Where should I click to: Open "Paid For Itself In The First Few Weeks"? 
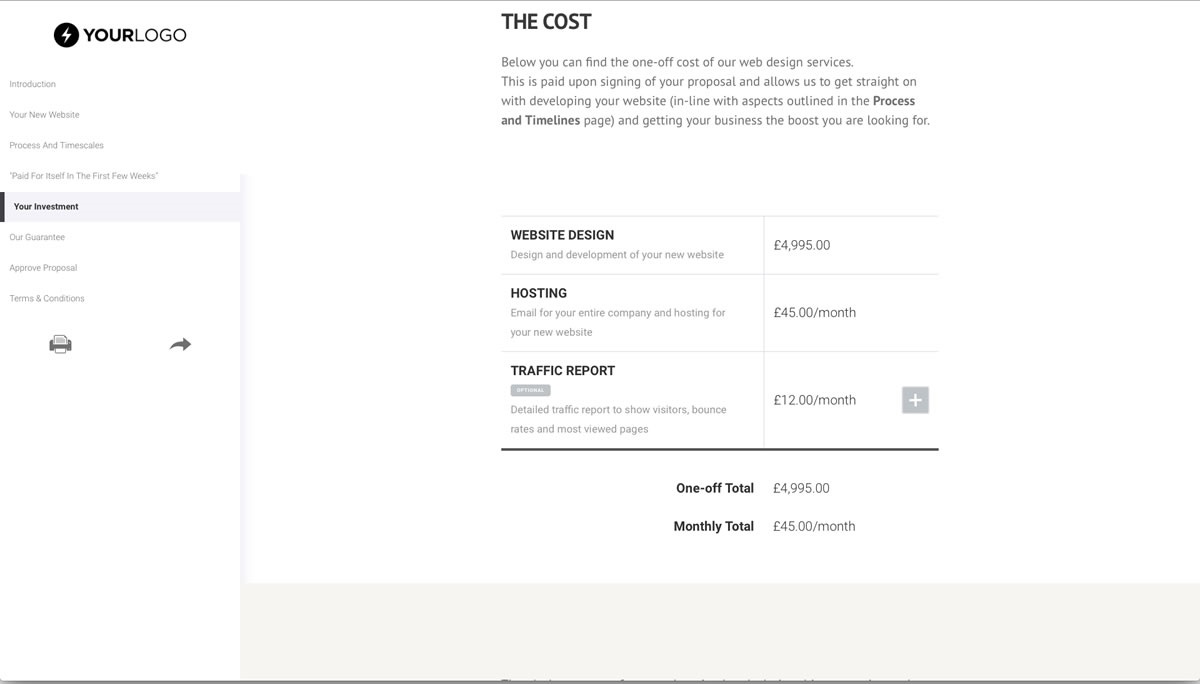(x=84, y=176)
